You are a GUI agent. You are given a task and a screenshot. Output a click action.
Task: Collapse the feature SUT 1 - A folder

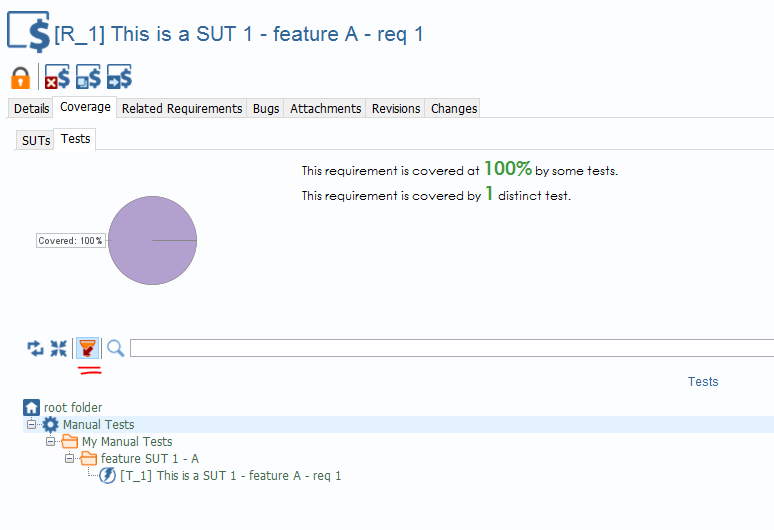coord(69,459)
